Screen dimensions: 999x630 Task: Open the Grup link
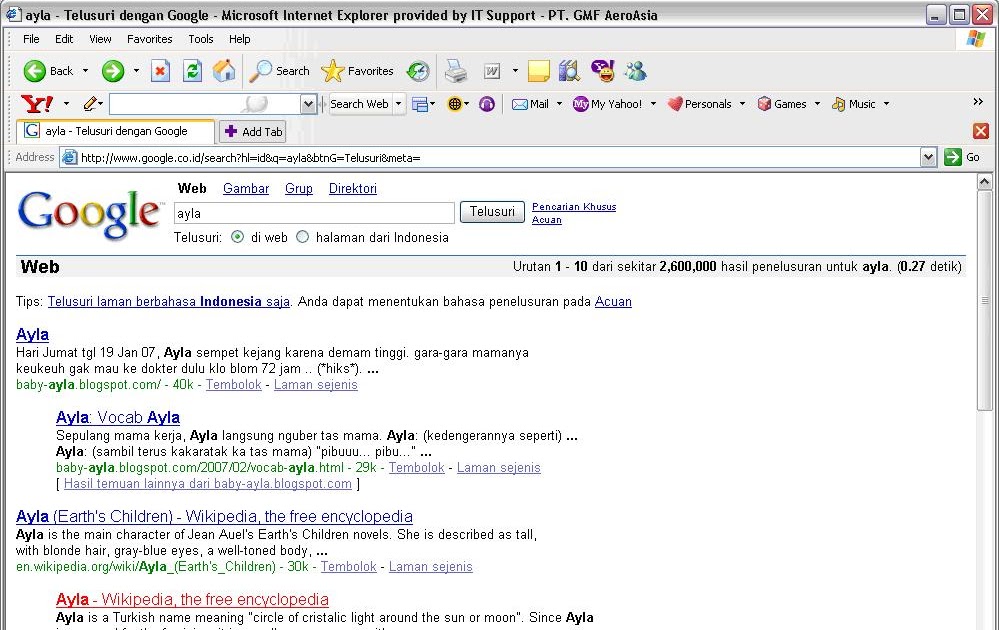pos(299,189)
